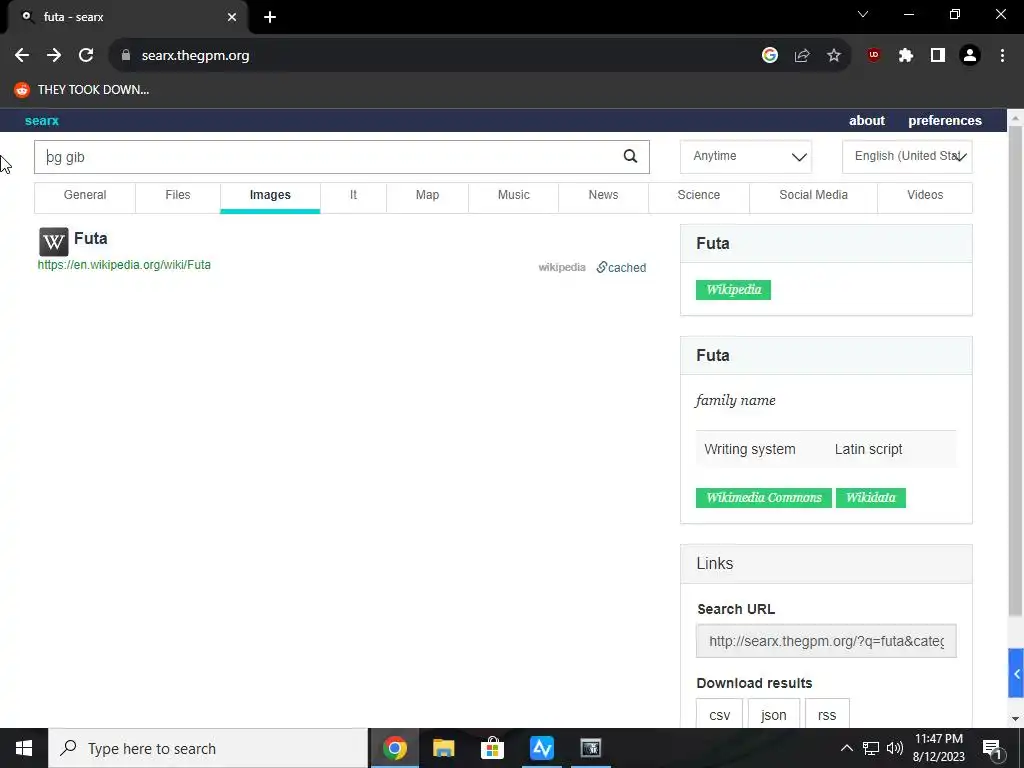Switch to the Music tab
1024x768 pixels.
tap(513, 195)
